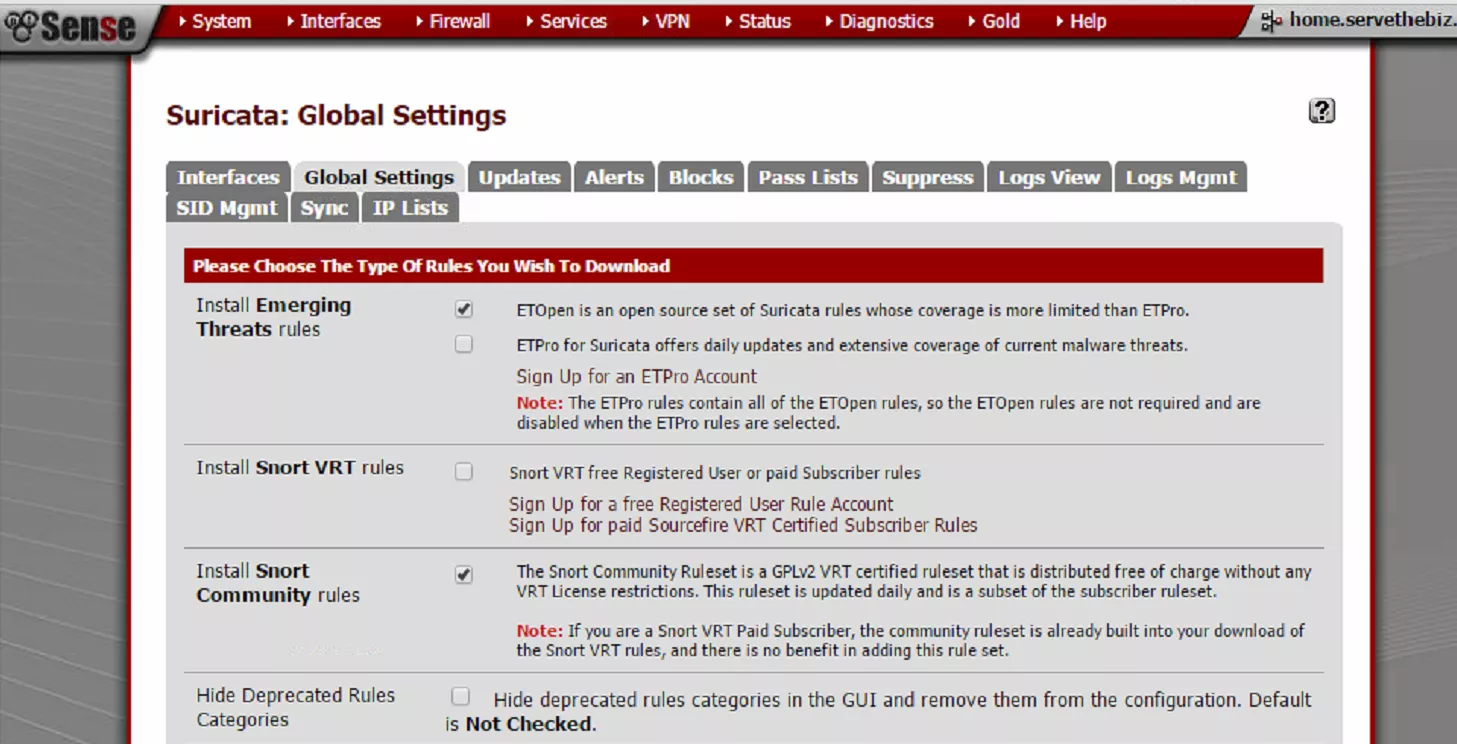Click the Install Snort VRT rules label
This screenshot has height=744, width=1457.
(300, 467)
